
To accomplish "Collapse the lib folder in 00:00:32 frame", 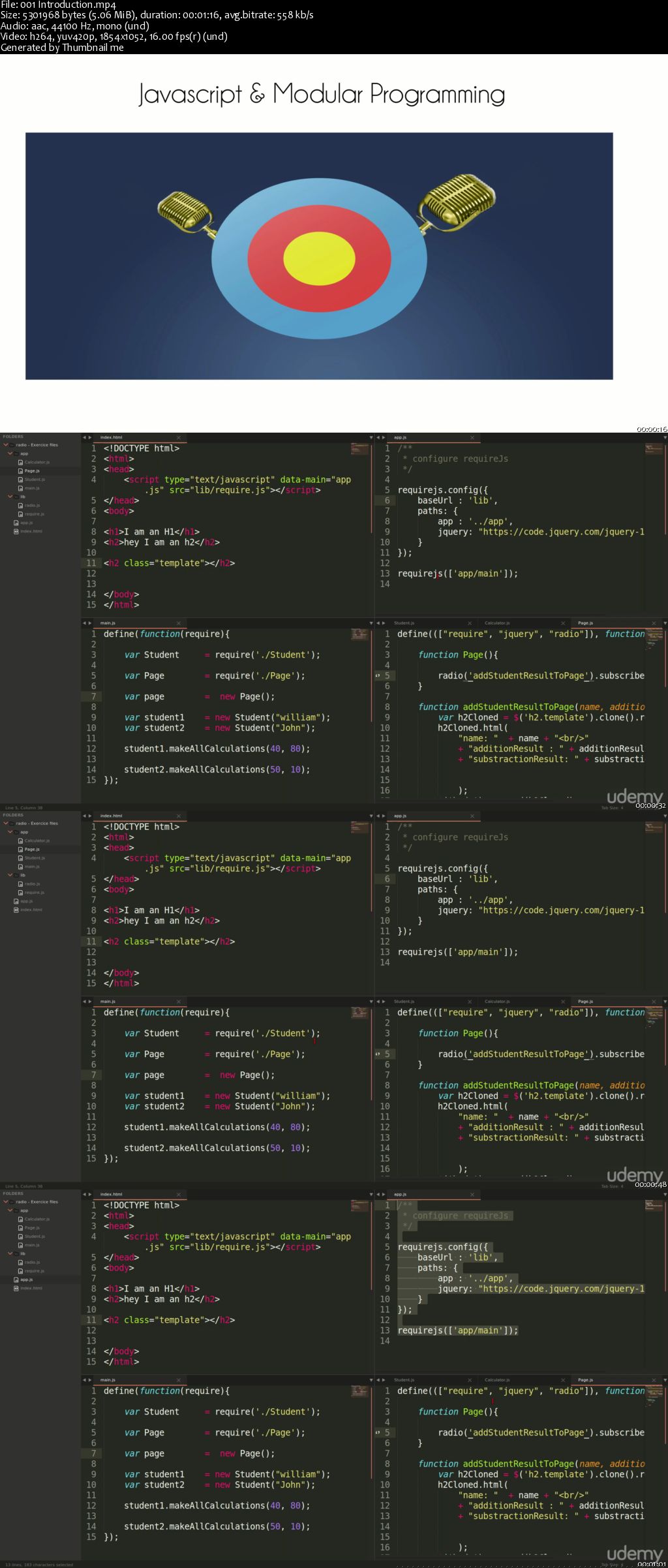I will pyautogui.click(x=10, y=497).
